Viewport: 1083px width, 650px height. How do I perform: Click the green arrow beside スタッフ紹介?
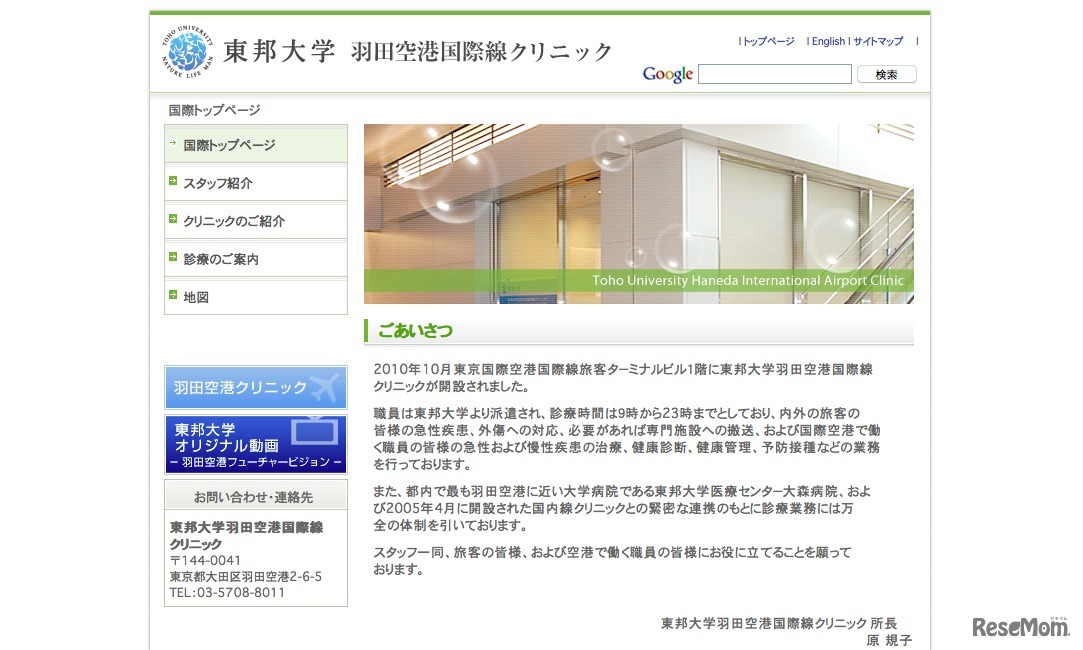[x=175, y=182]
